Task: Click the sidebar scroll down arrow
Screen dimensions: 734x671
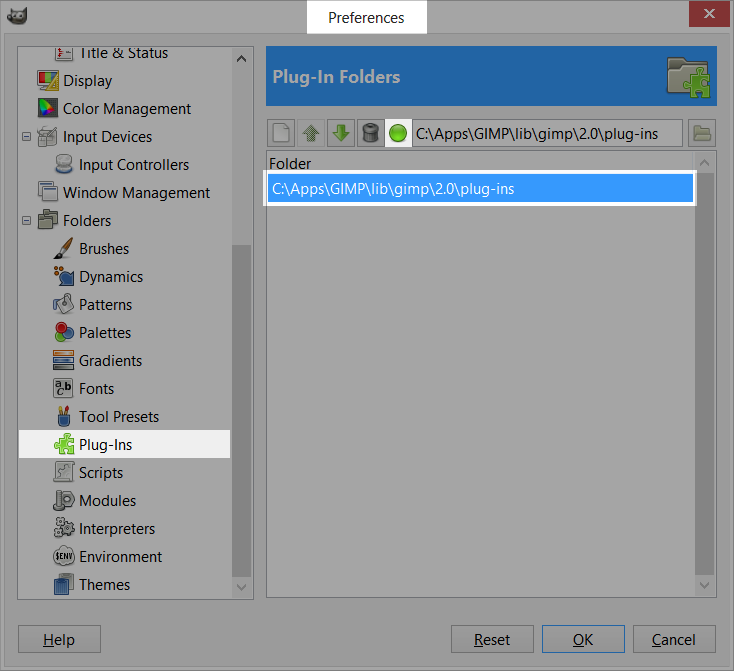Action: 242,587
